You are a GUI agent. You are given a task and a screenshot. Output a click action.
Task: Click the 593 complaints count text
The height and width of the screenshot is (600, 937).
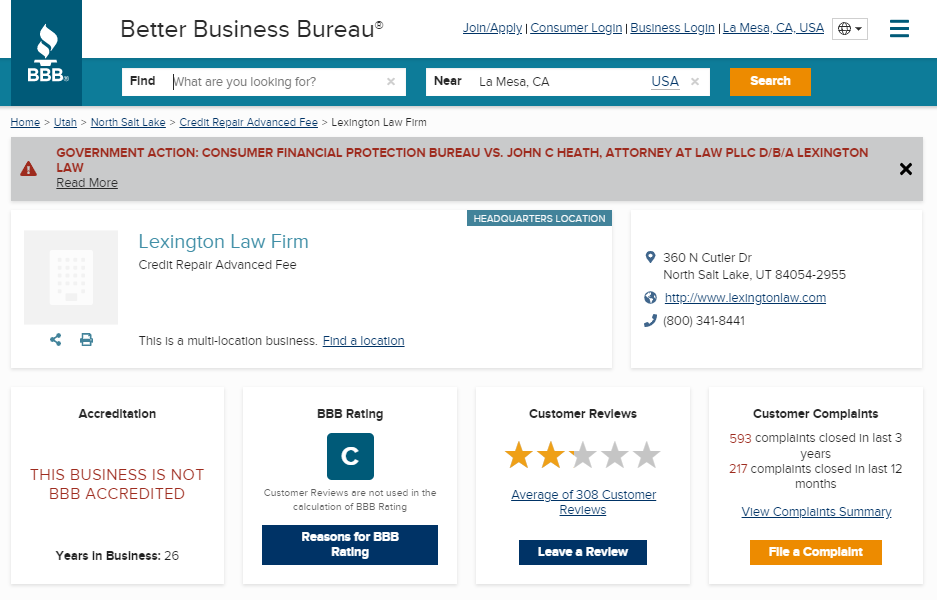740,439
